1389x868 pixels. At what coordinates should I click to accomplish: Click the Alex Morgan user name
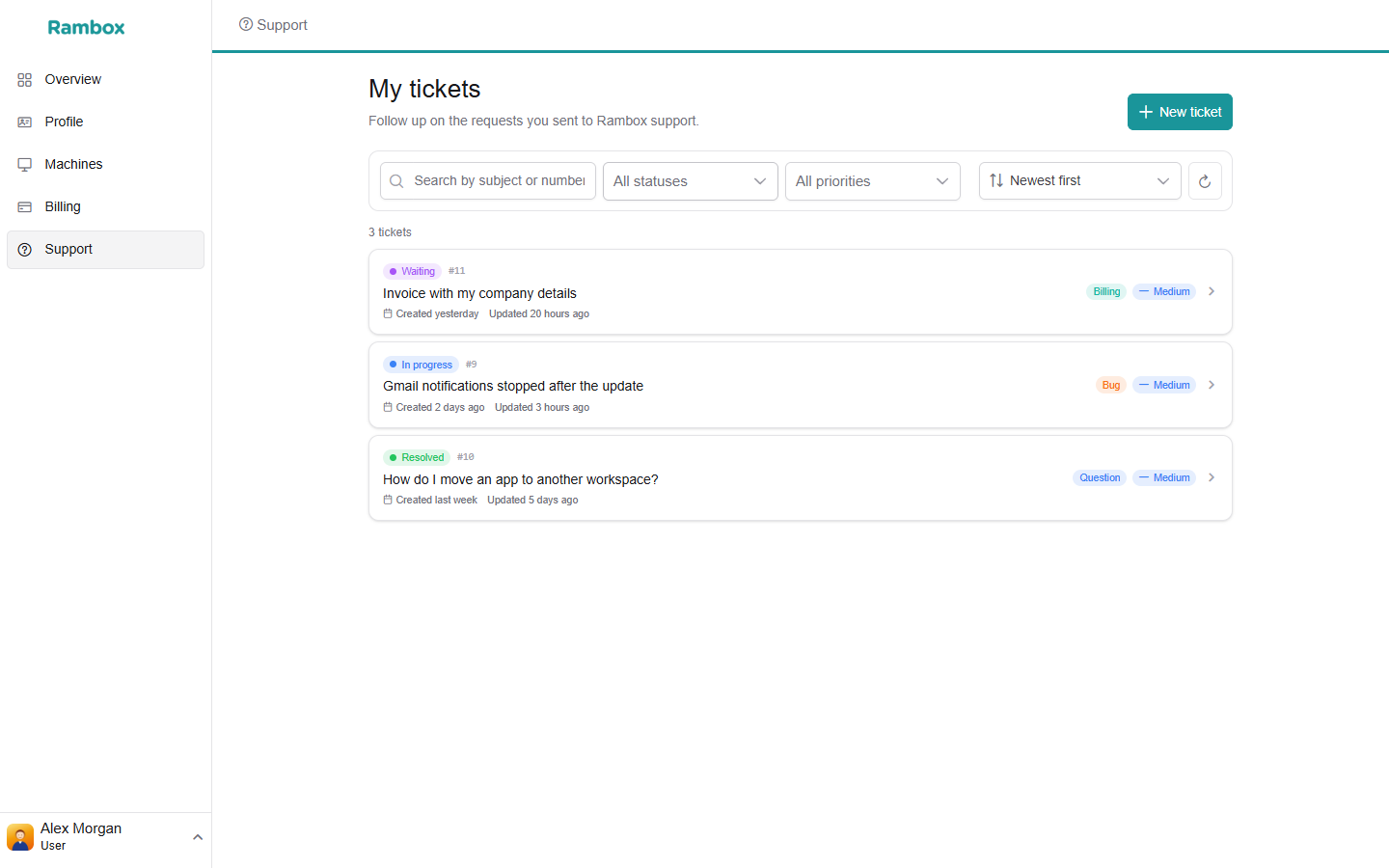81,828
